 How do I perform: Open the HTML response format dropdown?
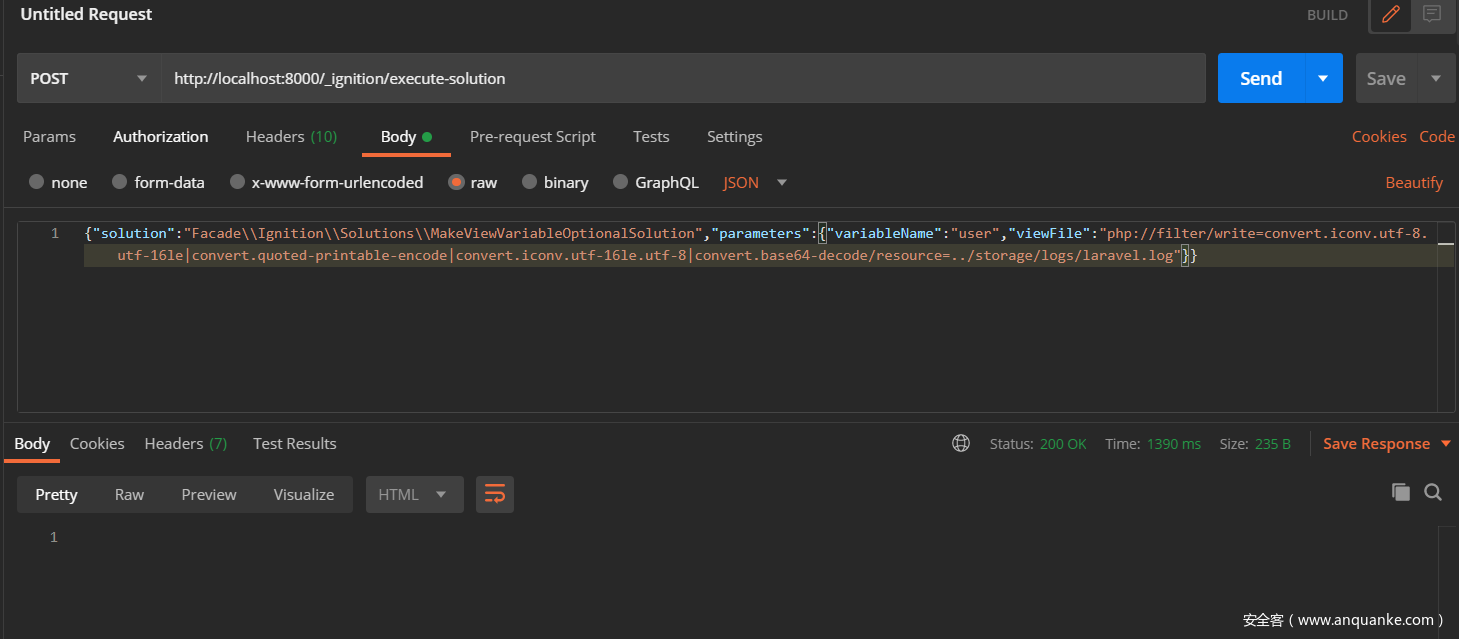[x=414, y=495]
